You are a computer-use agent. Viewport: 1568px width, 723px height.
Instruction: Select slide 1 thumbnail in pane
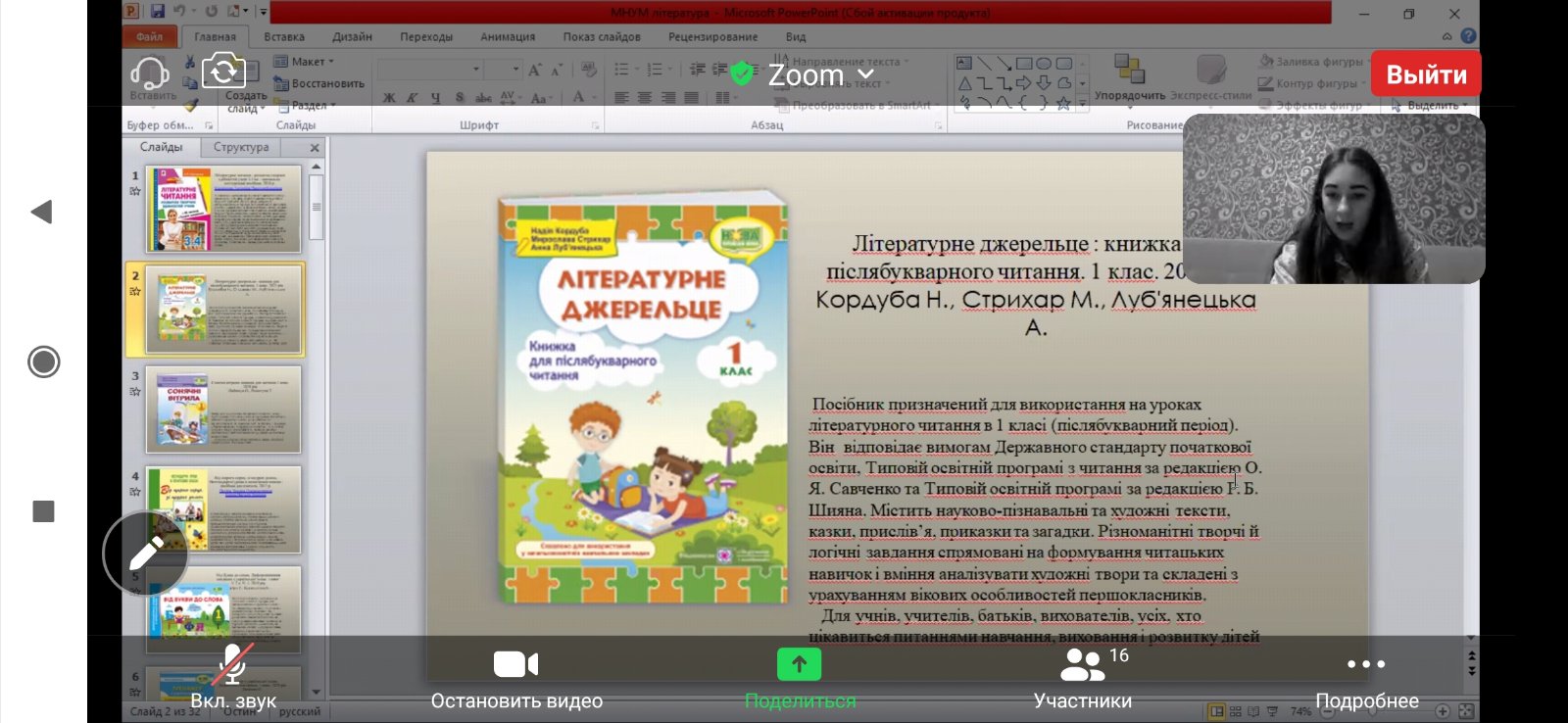tap(223, 209)
